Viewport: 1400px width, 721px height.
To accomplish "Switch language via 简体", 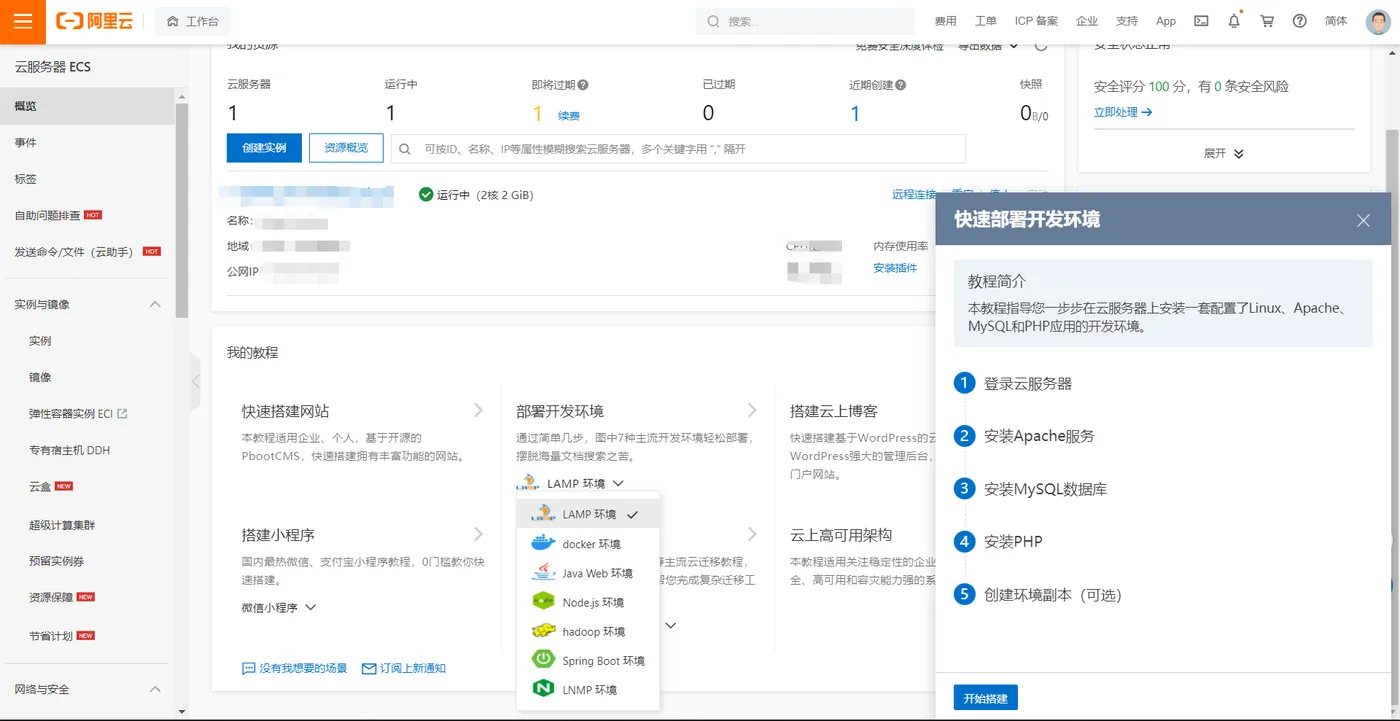I will pyautogui.click(x=1336, y=21).
